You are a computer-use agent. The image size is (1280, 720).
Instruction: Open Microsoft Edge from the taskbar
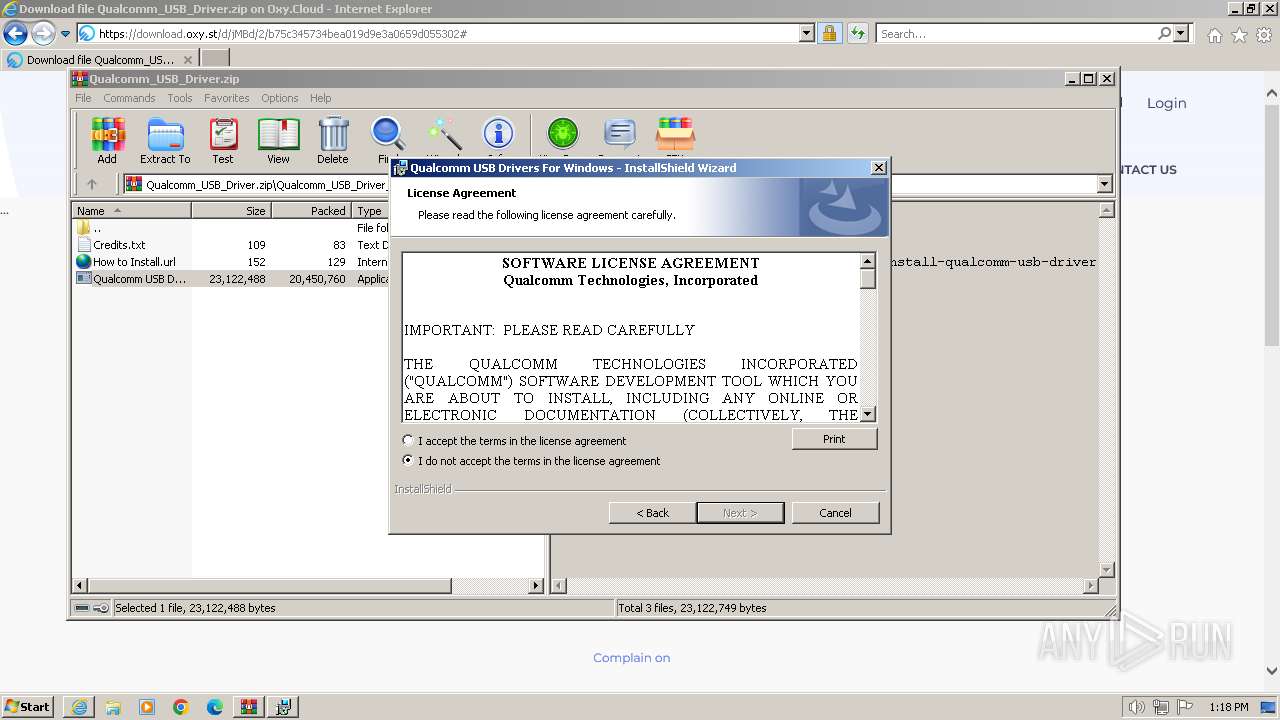(215, 707)
